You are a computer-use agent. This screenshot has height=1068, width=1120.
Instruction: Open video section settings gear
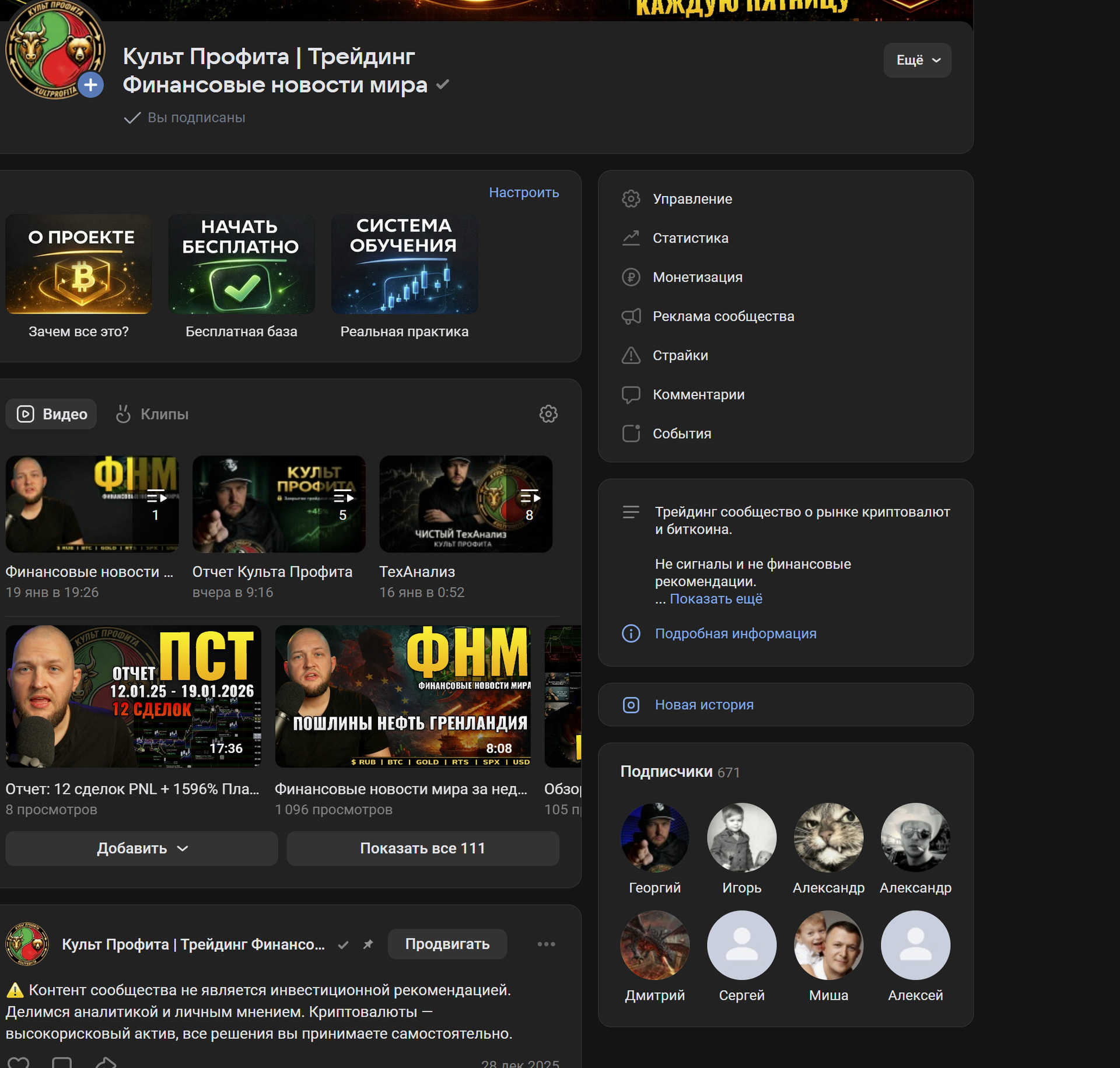point(548,414)
